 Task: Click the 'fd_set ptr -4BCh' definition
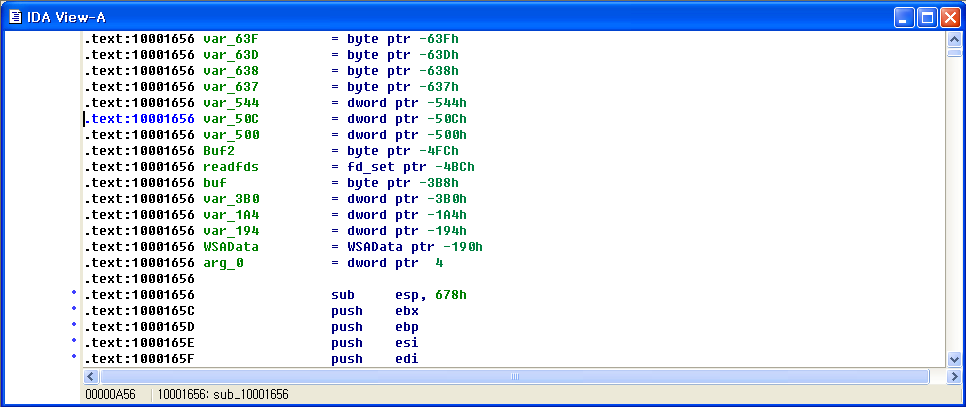(411, 167)
